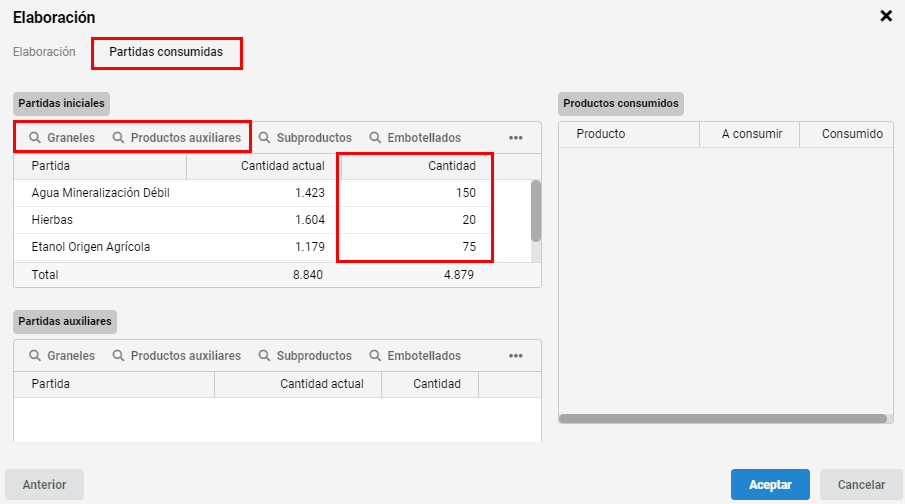The width and height of the screenshot is (905, 504).
Task: Click the Partidas iniciales vertical scrollbar
Action: (536, 211)
